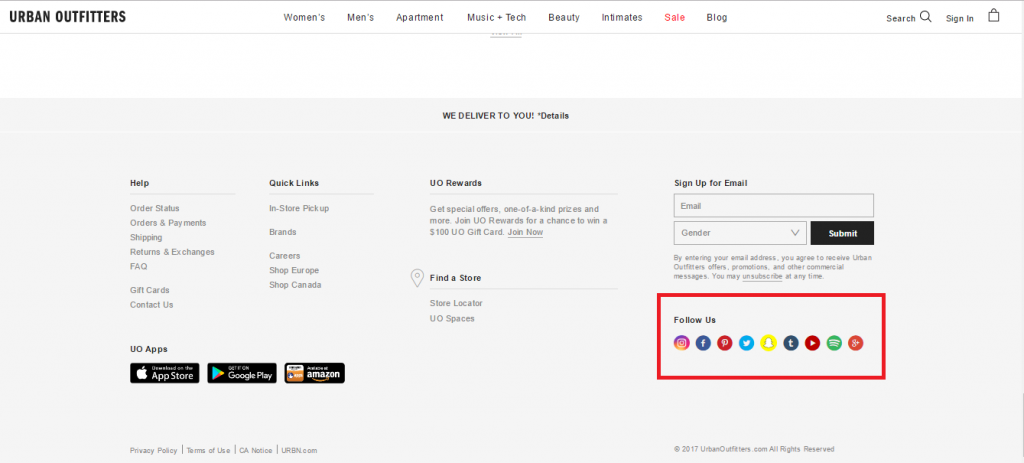The image size is (1024, 463).
Task: Open the Beauty menu
Action: point(564,18)
